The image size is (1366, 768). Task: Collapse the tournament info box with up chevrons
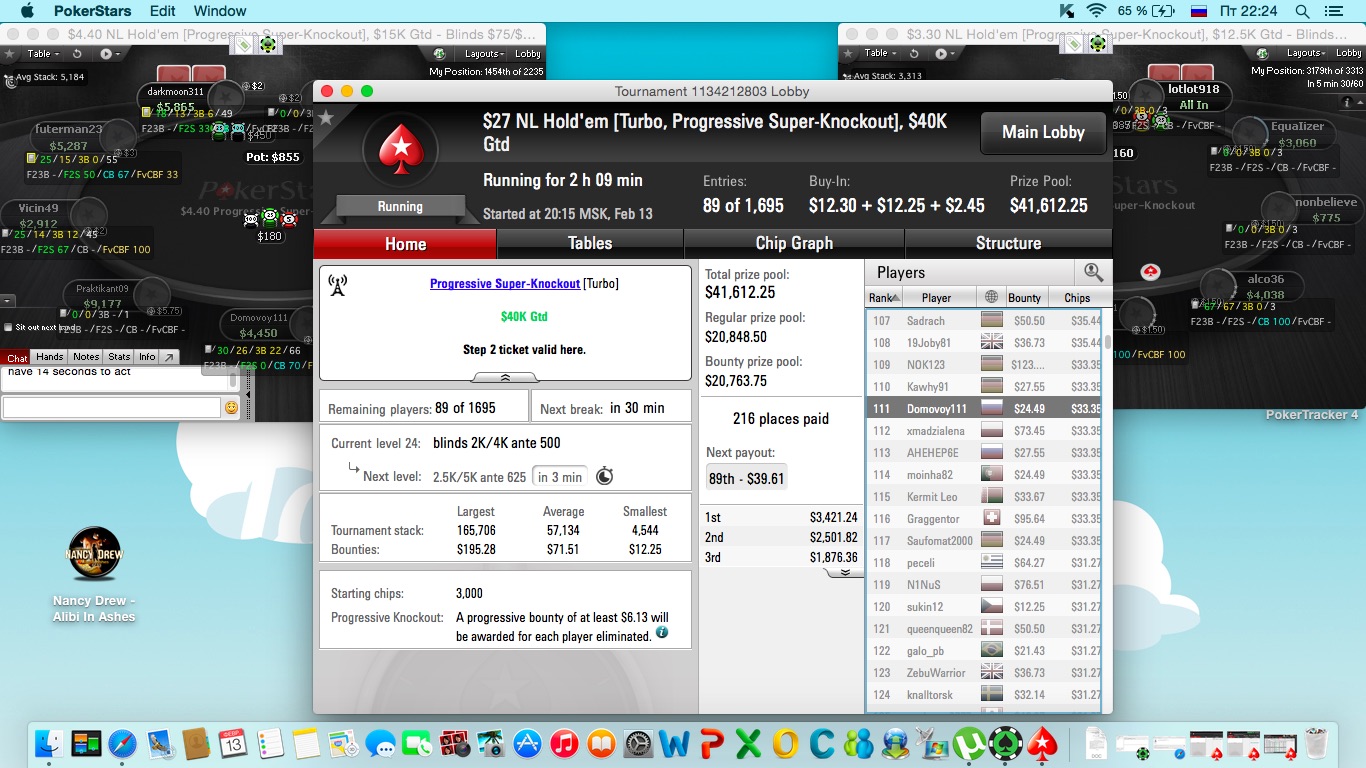click(x=505, y=377)
